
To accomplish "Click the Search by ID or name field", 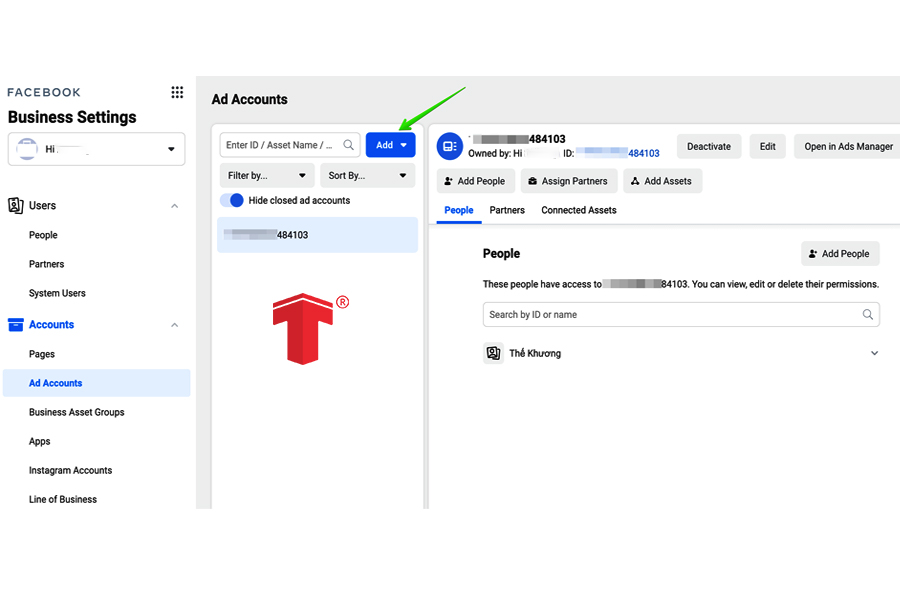I will [x=681, y=315].
